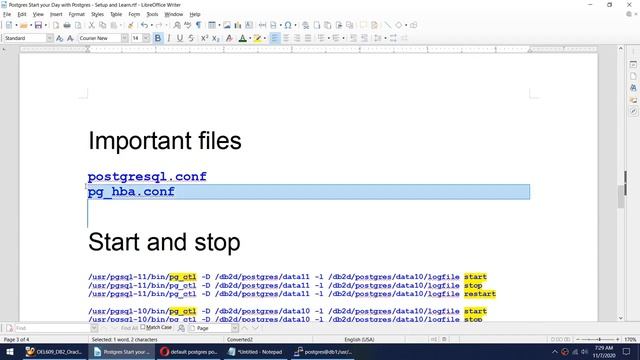Viewport: 640px width, 360px height.
Task: Click Clear Direct Formatting icon
Action: [x=229, y=38]
